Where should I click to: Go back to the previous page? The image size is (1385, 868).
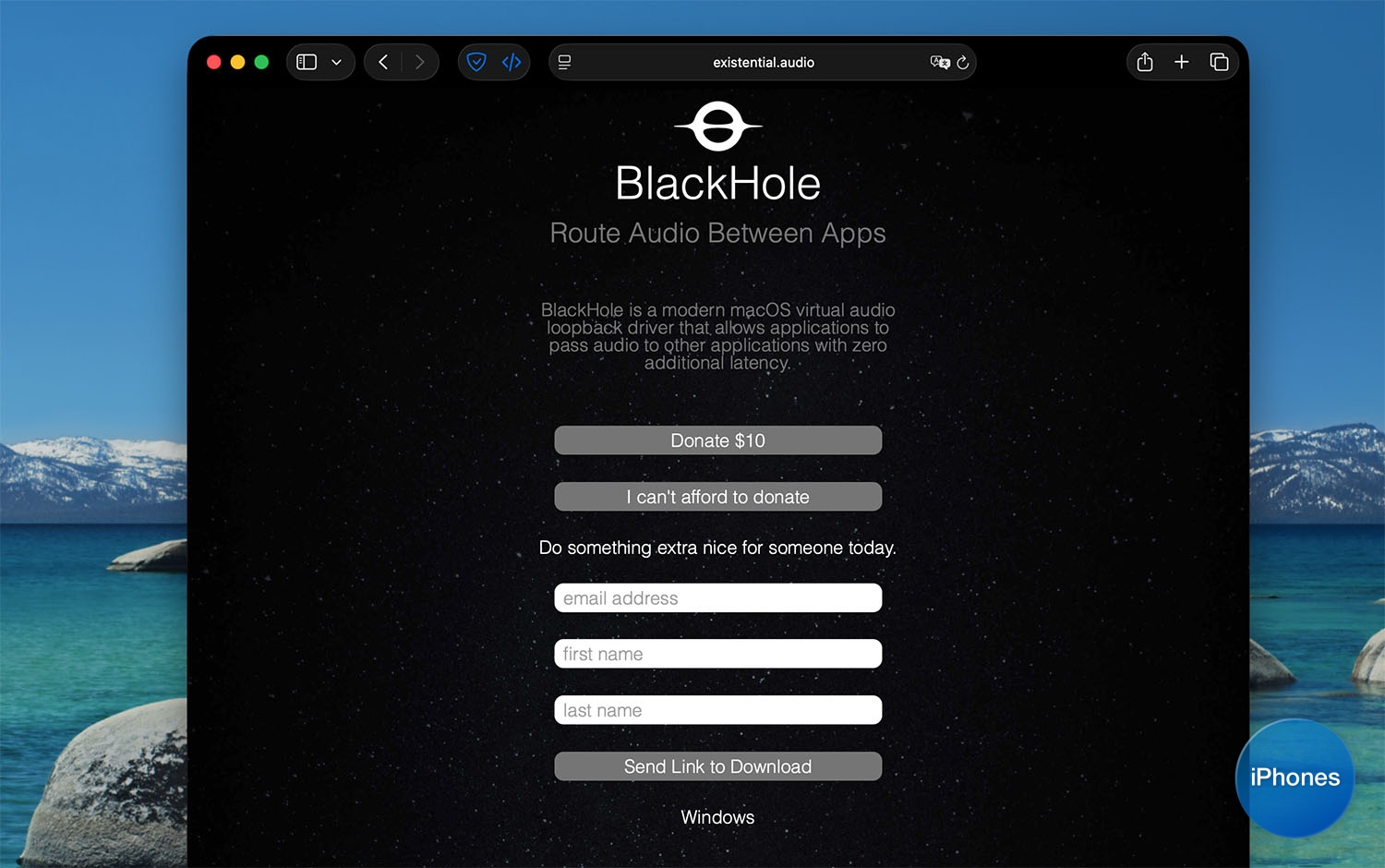(x=383, y=62)
